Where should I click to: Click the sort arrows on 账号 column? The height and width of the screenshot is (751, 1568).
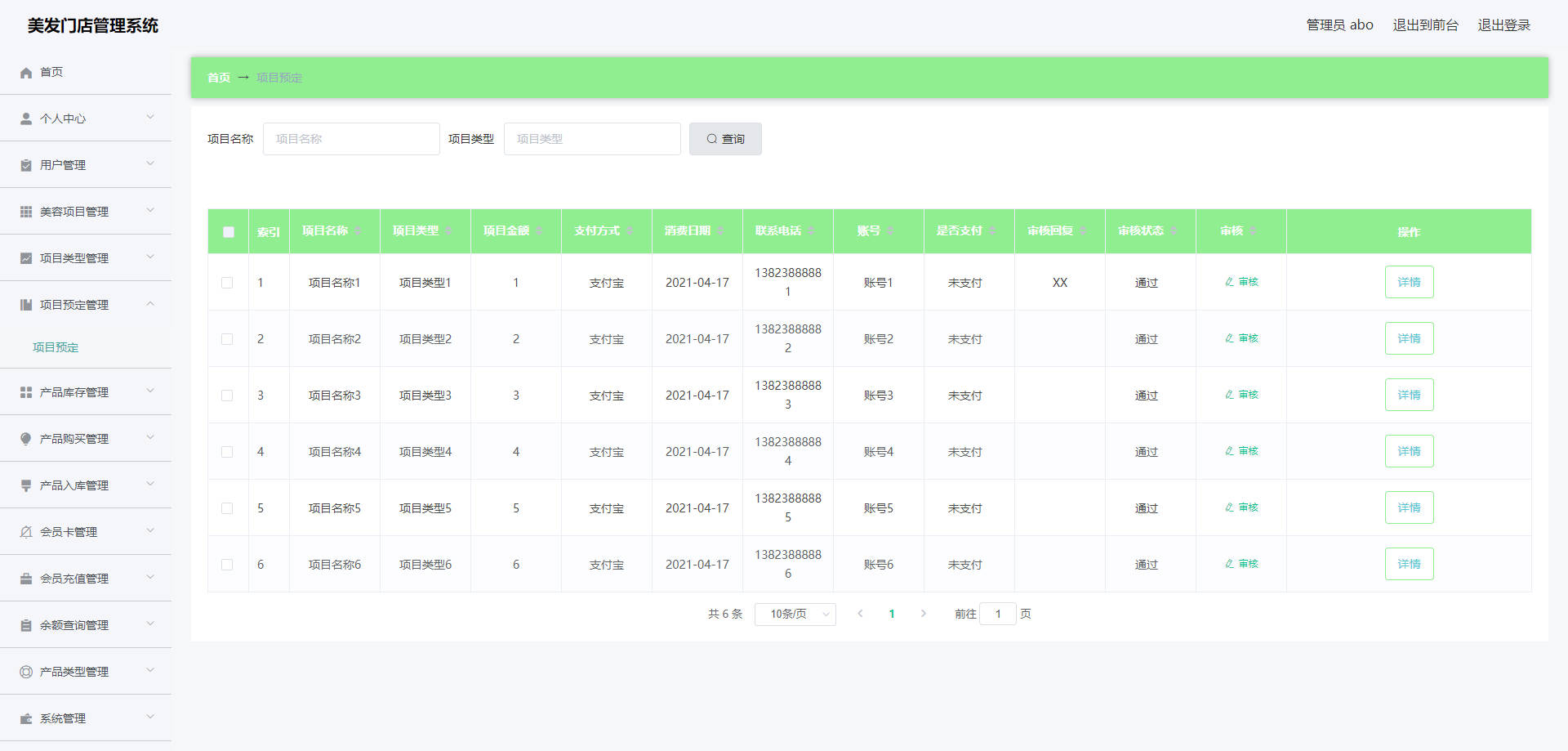890,231
